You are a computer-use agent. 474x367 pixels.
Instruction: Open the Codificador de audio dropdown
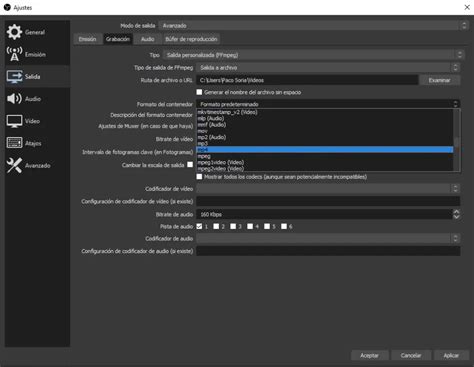[x=328, y=238]
